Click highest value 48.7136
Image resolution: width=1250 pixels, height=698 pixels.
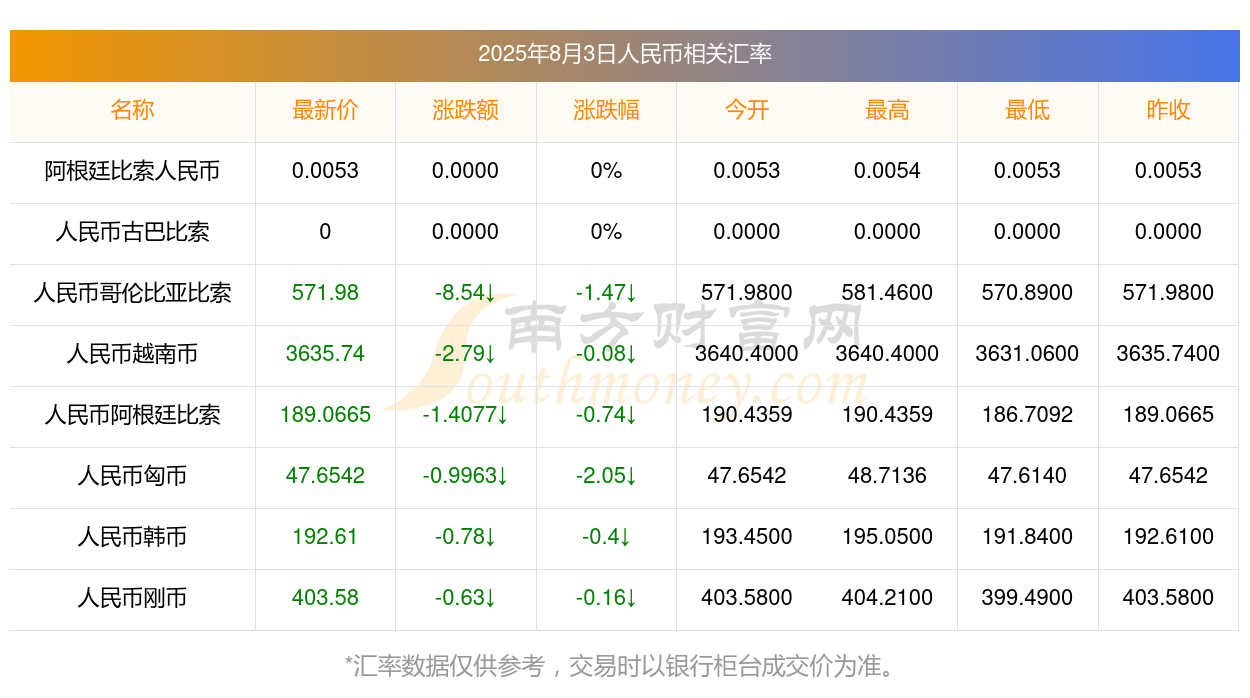(x=887, y=476)
